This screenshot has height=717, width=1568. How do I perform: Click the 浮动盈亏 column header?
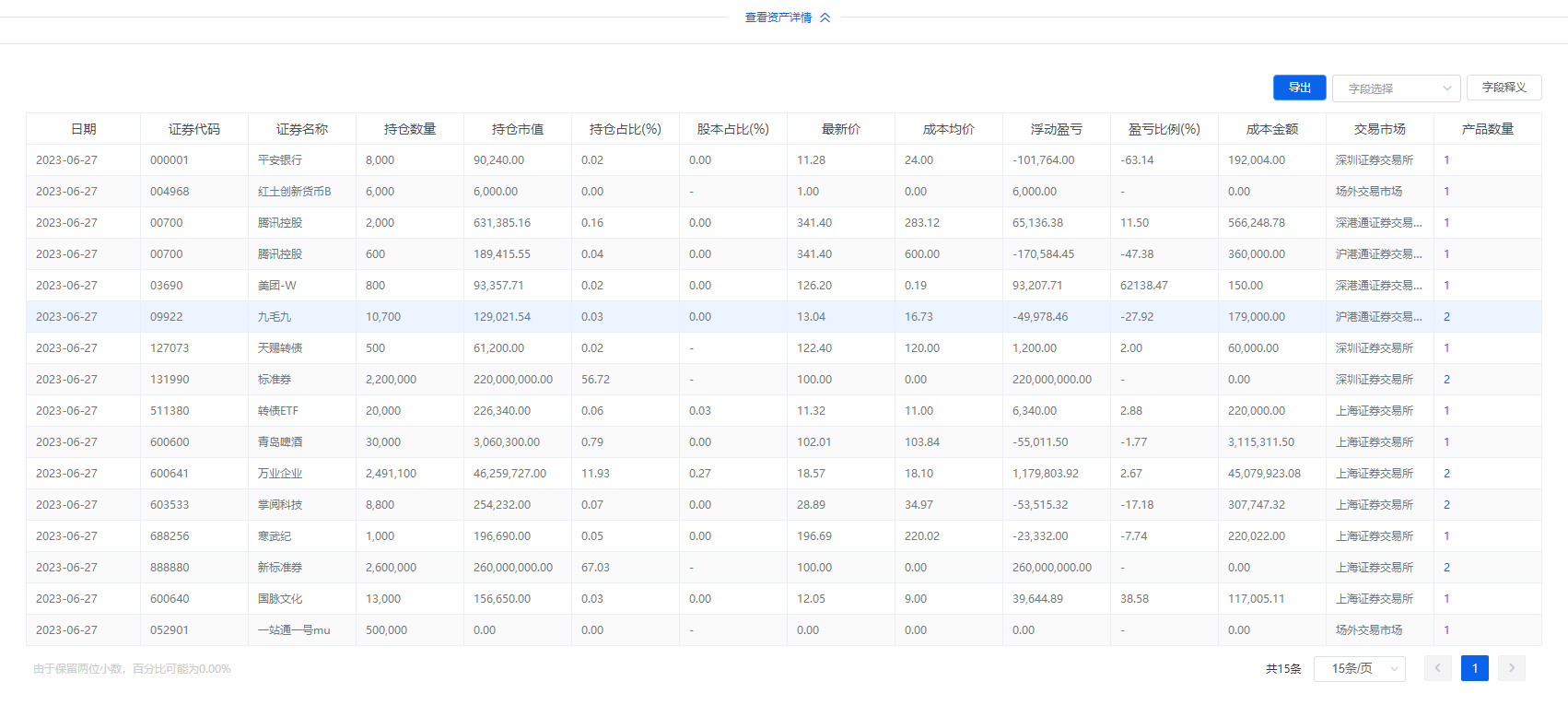1056,129
